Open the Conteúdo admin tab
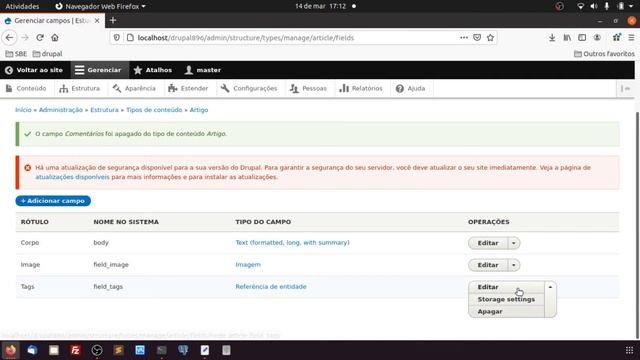Screen dimensions: 640x360 coord(26,89)
